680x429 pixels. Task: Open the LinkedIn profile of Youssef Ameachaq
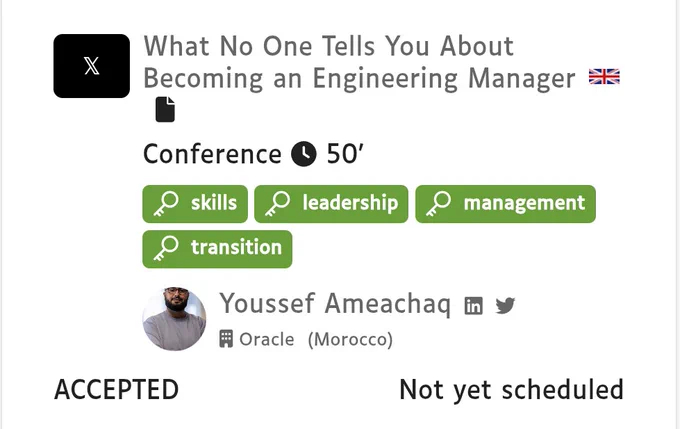(473, 305)
